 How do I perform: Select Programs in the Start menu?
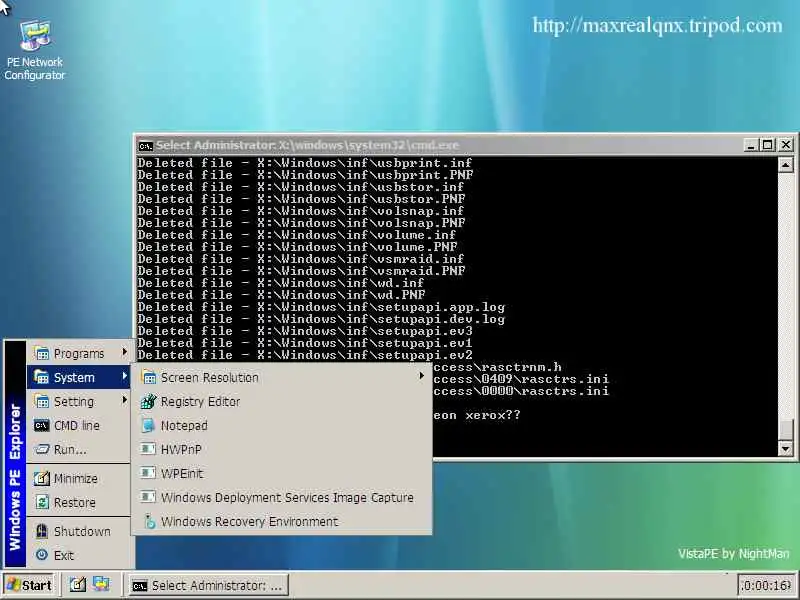coord(80,353)
